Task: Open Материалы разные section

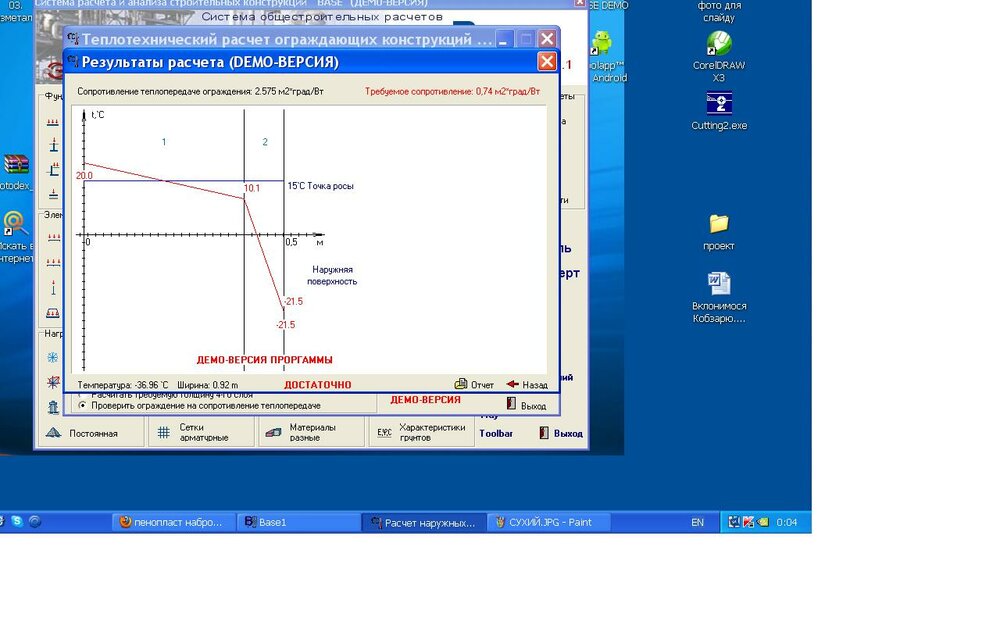Action: (x=273, y=433)
